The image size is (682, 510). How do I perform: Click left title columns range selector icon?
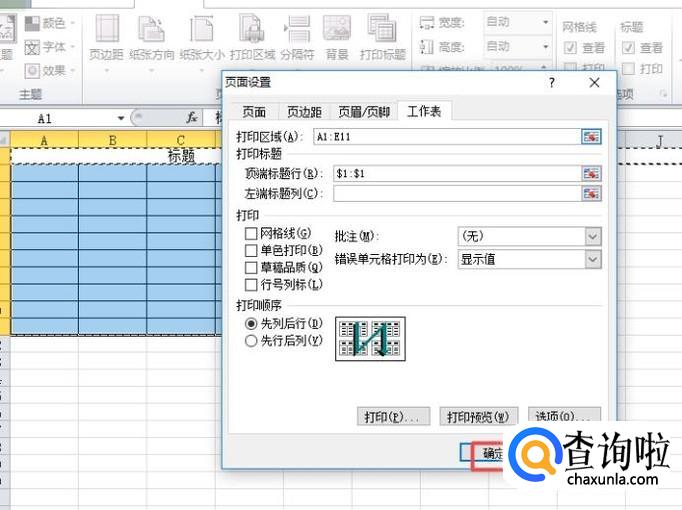click(591, 193)
